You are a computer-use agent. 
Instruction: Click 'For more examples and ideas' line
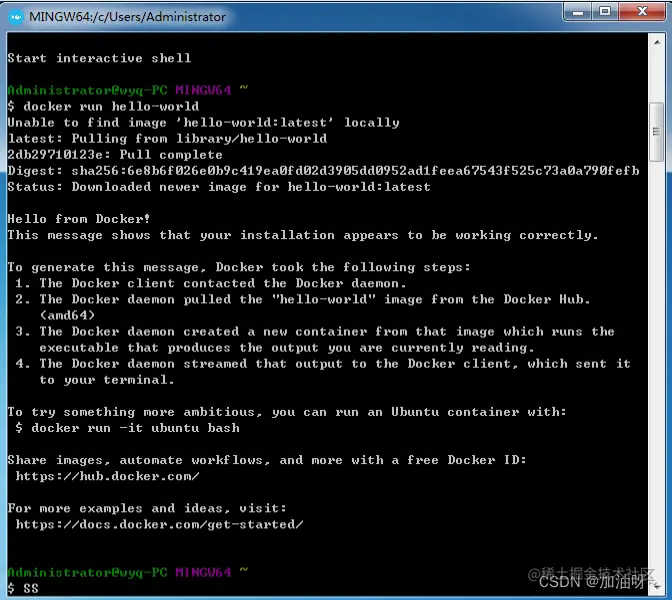pos(147,508)
